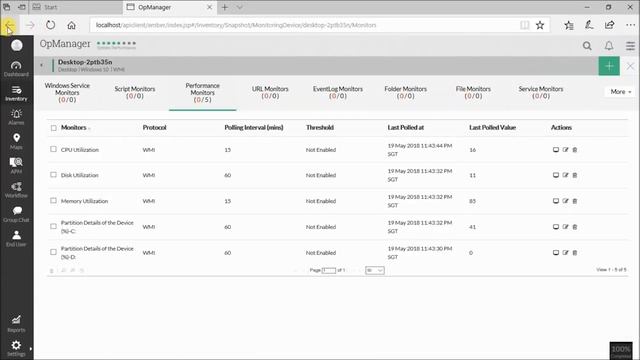Click the browser home button
The height and width of the screenshot is (360, 640).
(x=71, y=25)
